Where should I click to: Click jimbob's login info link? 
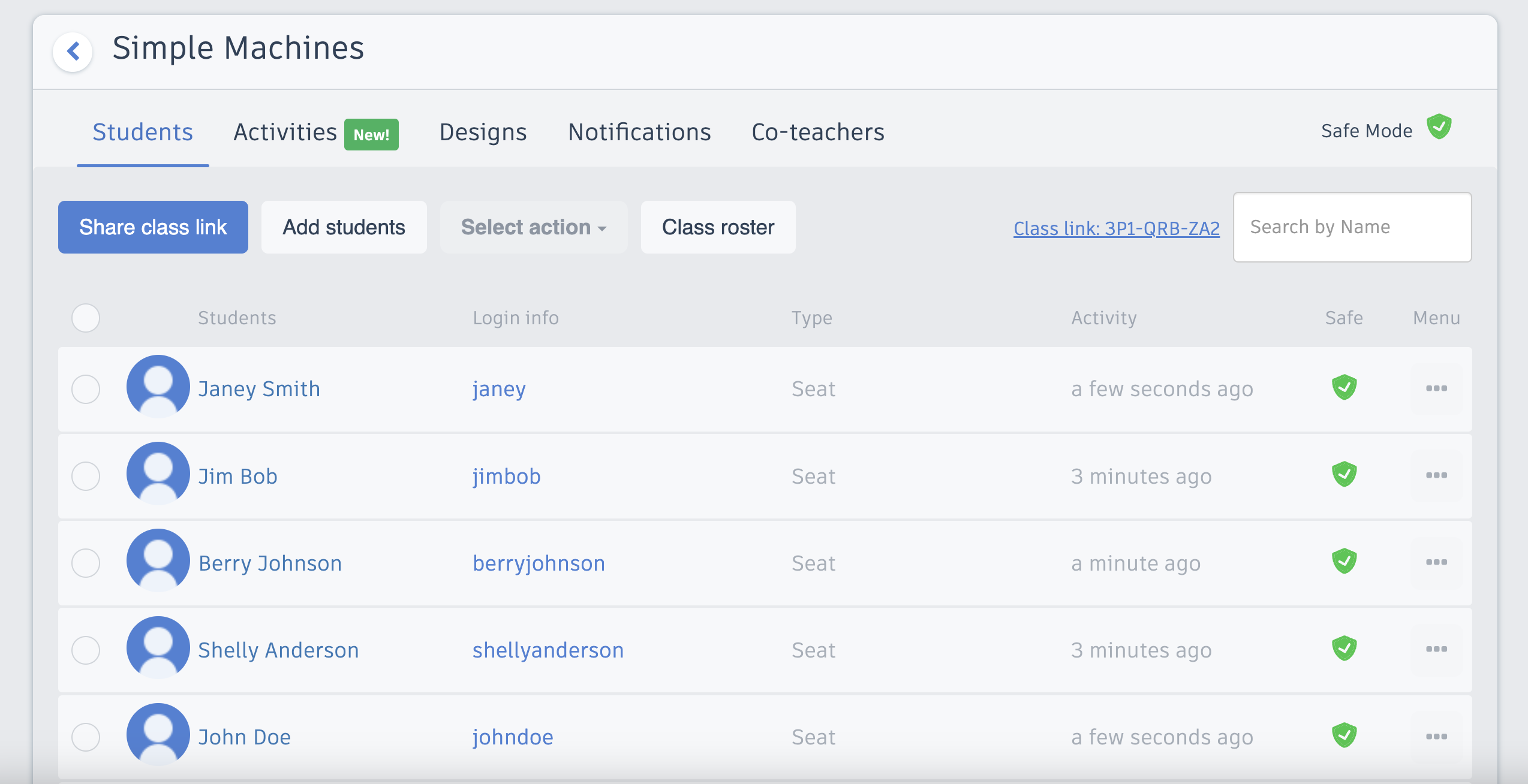(x=507, y=476)
